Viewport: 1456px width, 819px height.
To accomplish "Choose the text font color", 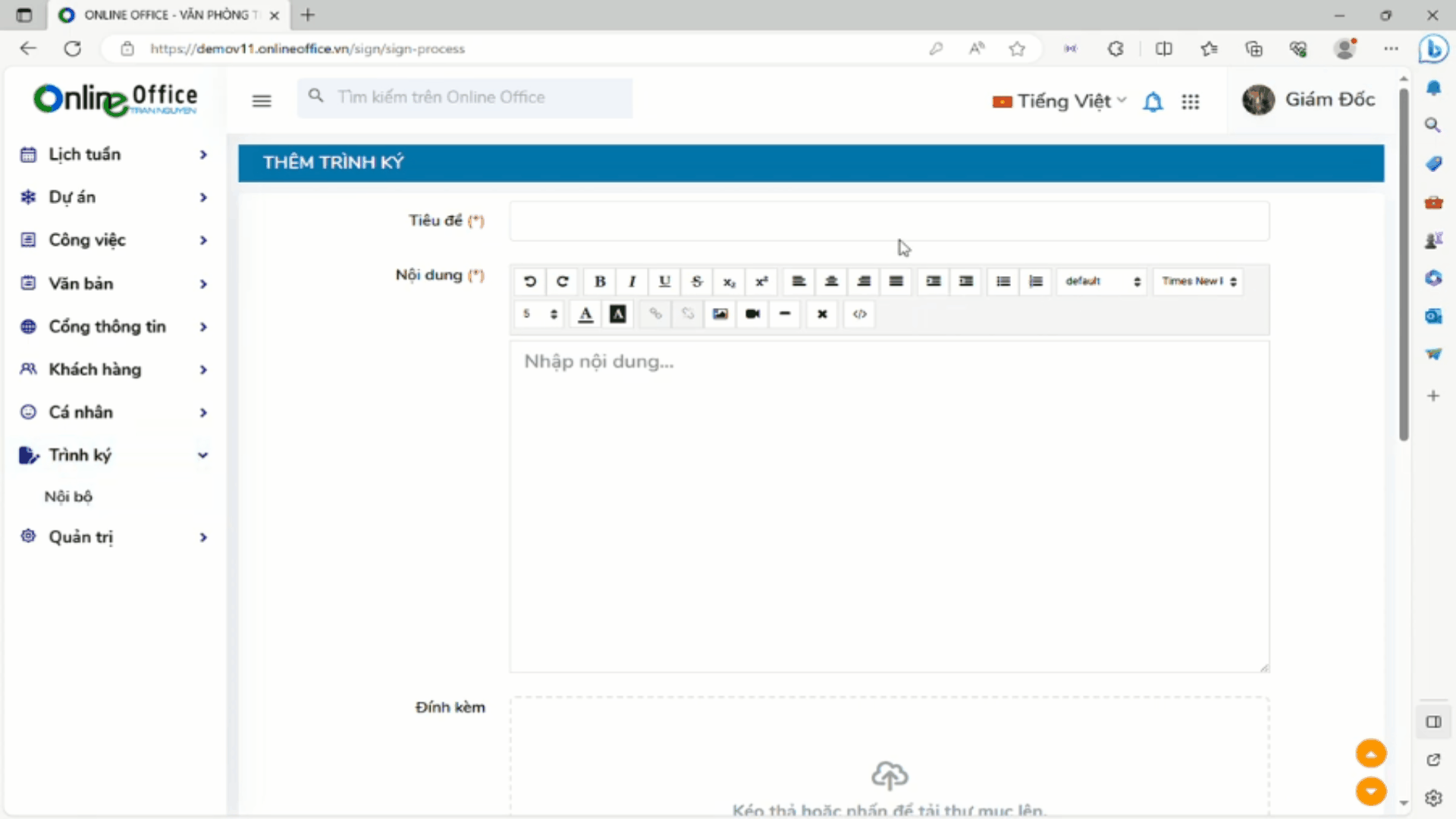I will pos(585,314).
